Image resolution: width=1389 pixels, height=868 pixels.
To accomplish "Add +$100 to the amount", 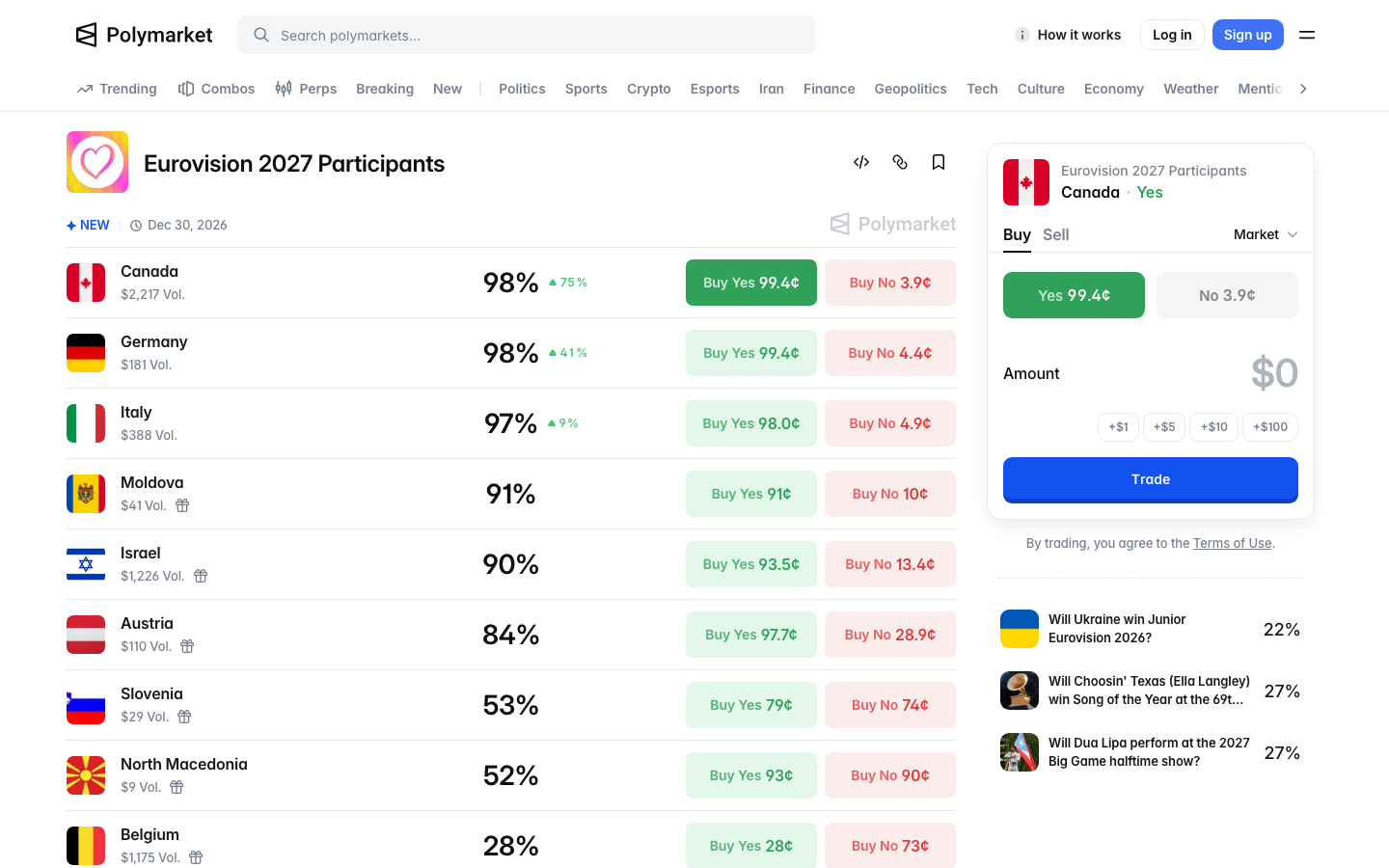I will click(1270, 426).
